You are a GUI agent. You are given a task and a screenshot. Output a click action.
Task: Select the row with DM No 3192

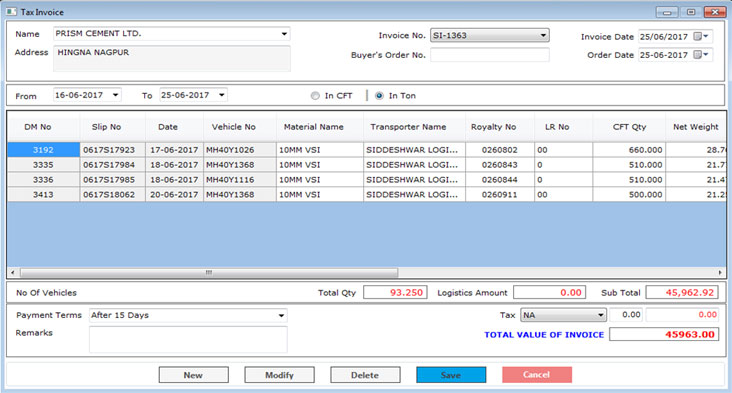tap(43, 150)
